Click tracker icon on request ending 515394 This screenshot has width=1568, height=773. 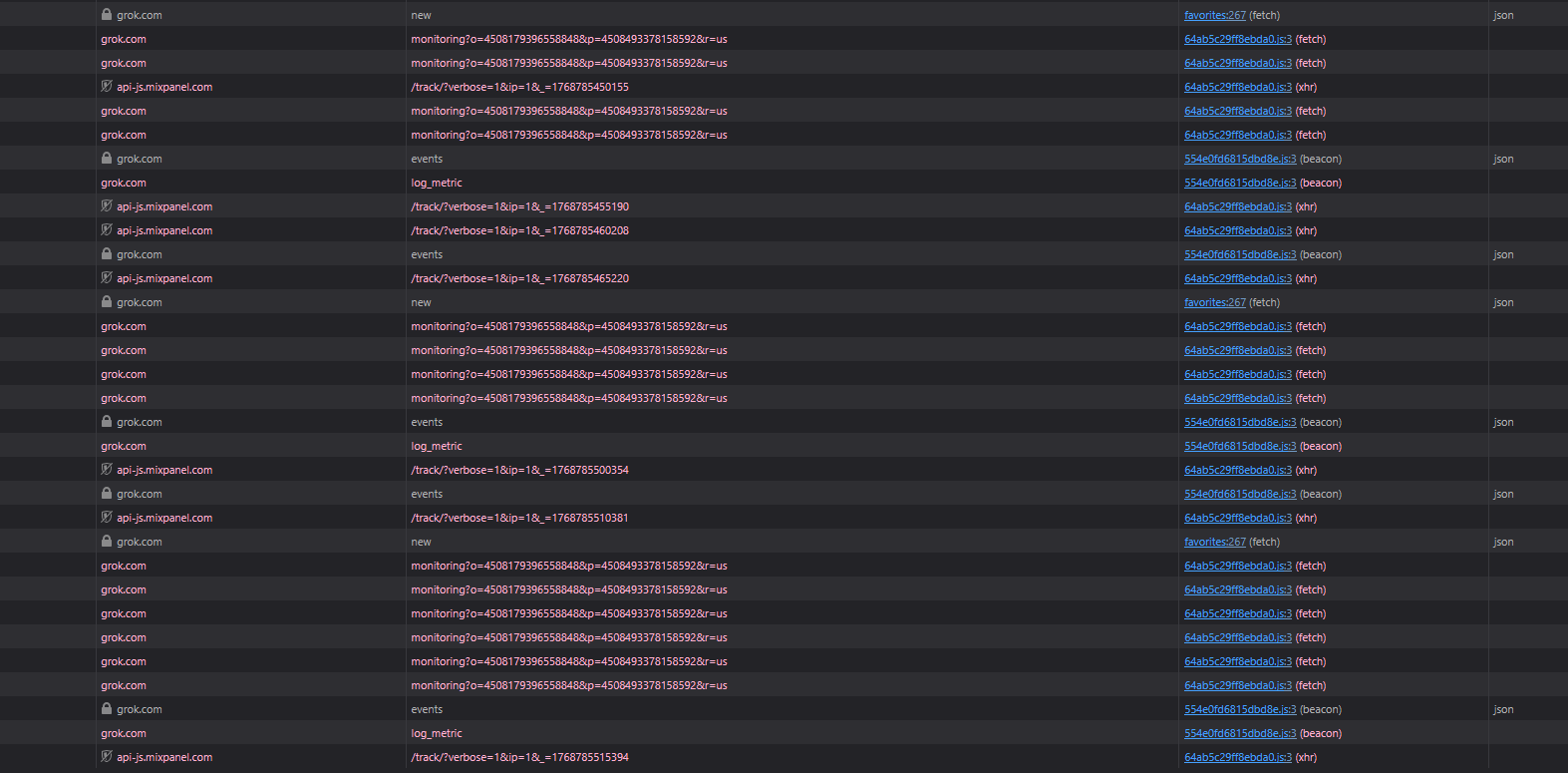pyautogui.click(x=107, y=757)
